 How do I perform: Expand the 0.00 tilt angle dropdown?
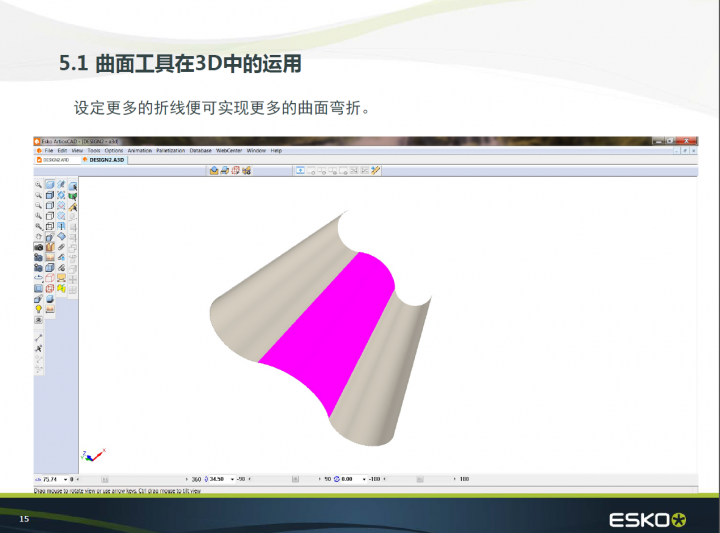364,479
